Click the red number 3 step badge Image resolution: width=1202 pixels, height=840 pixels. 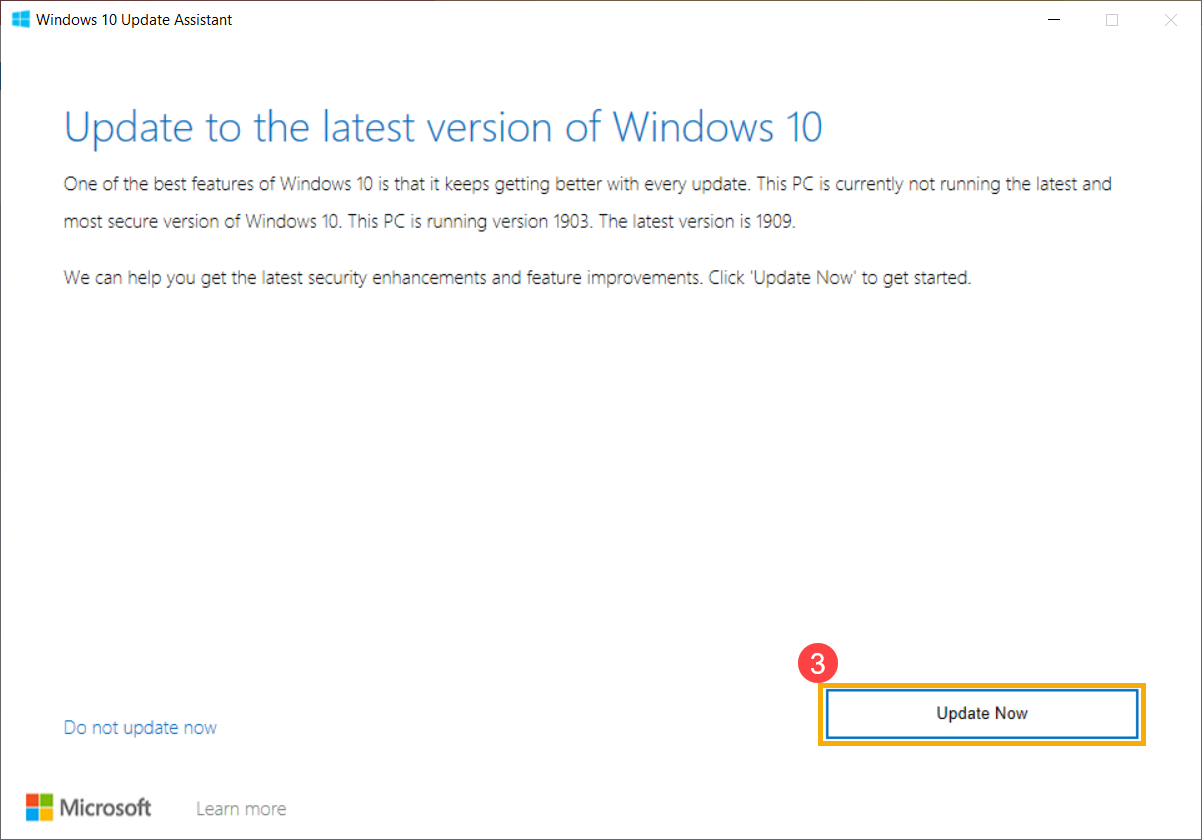point(817,664)
